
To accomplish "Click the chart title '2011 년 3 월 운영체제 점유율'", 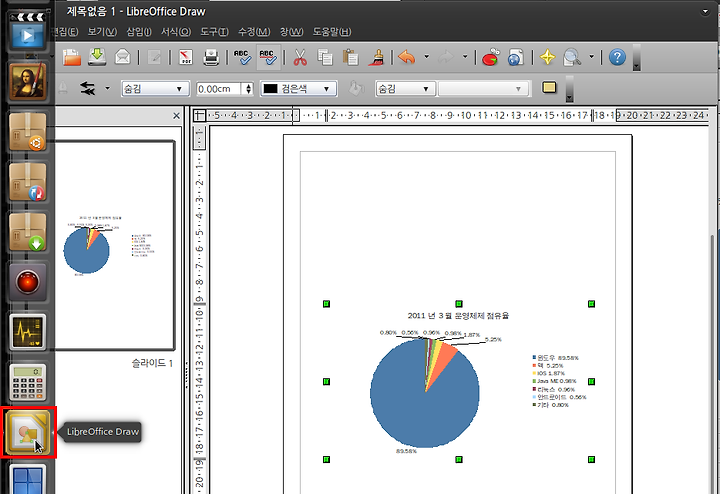I will [x=458, y=315].
